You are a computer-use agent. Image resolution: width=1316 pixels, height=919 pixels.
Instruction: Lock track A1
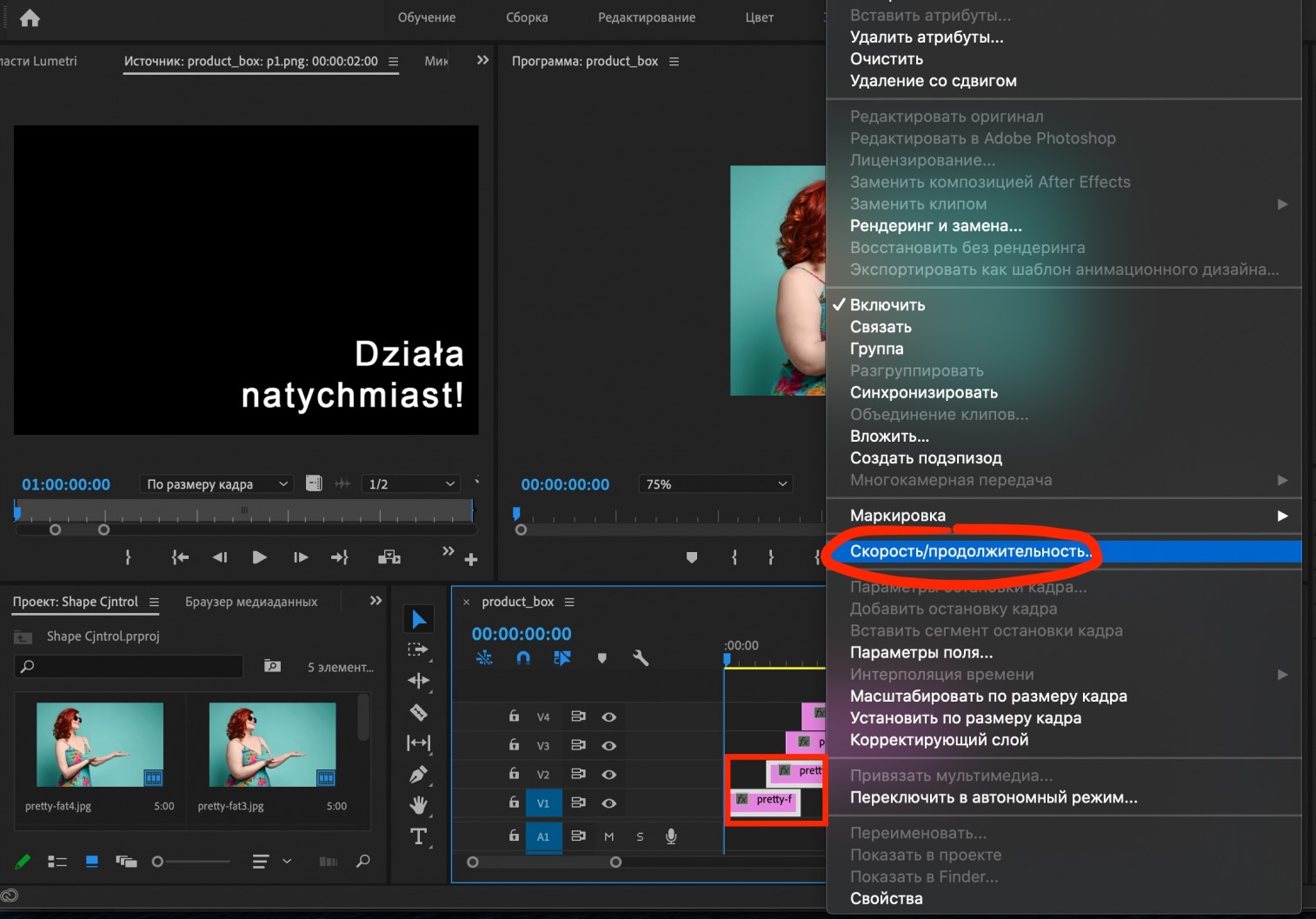pyautogui.click(x=514, y=836)
